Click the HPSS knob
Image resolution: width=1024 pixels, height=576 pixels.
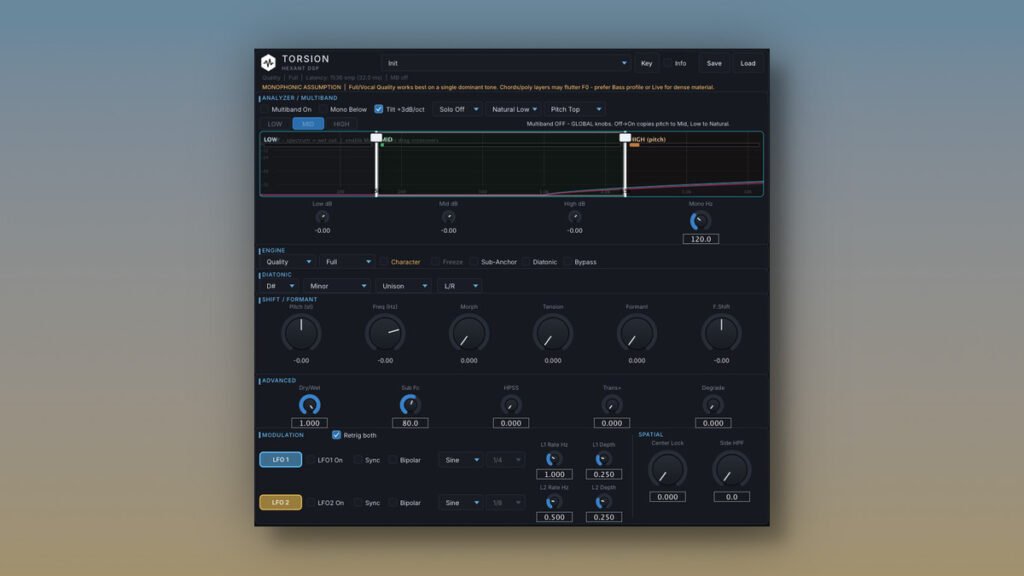511,406
